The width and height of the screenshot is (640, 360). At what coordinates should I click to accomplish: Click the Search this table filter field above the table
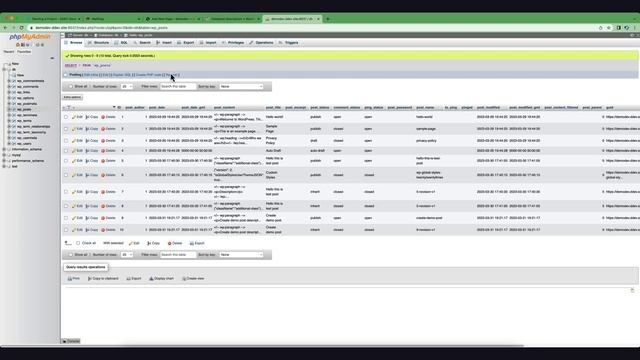coord(178,87)
